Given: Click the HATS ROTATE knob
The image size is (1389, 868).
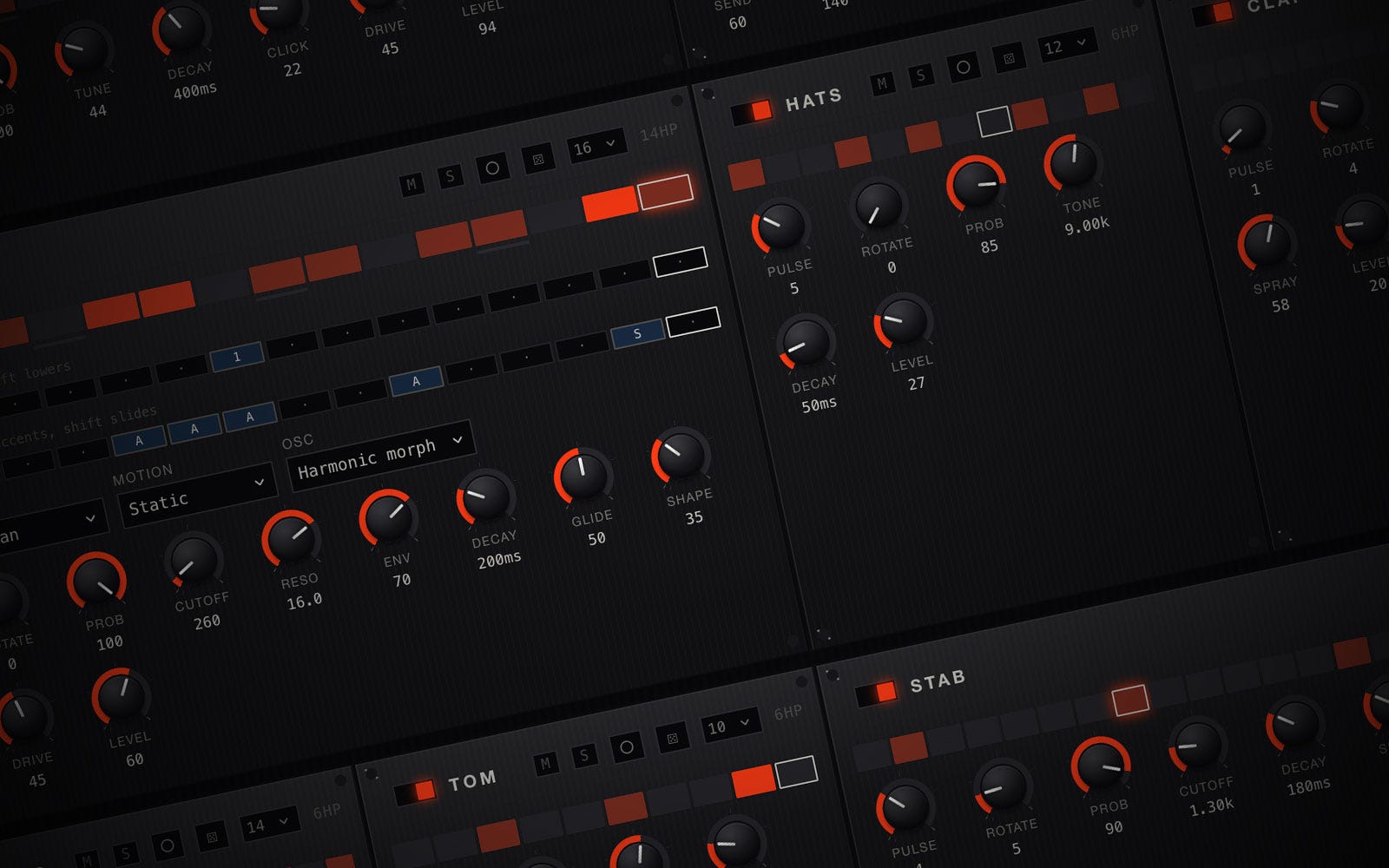Looking at the screenshot, I should tap(879, 207).
